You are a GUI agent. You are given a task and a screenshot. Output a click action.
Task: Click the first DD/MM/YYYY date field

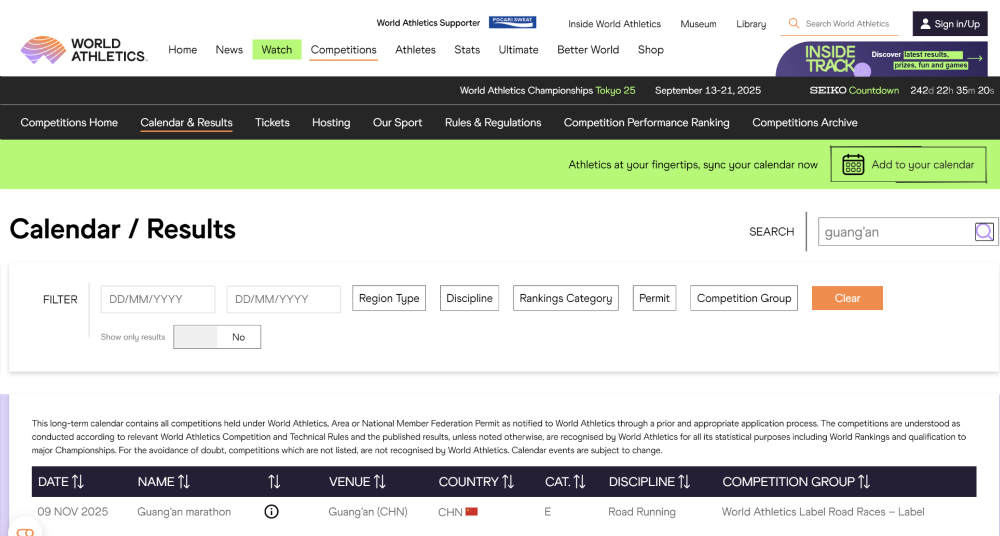pyautogui.click(x=158, y=299)
